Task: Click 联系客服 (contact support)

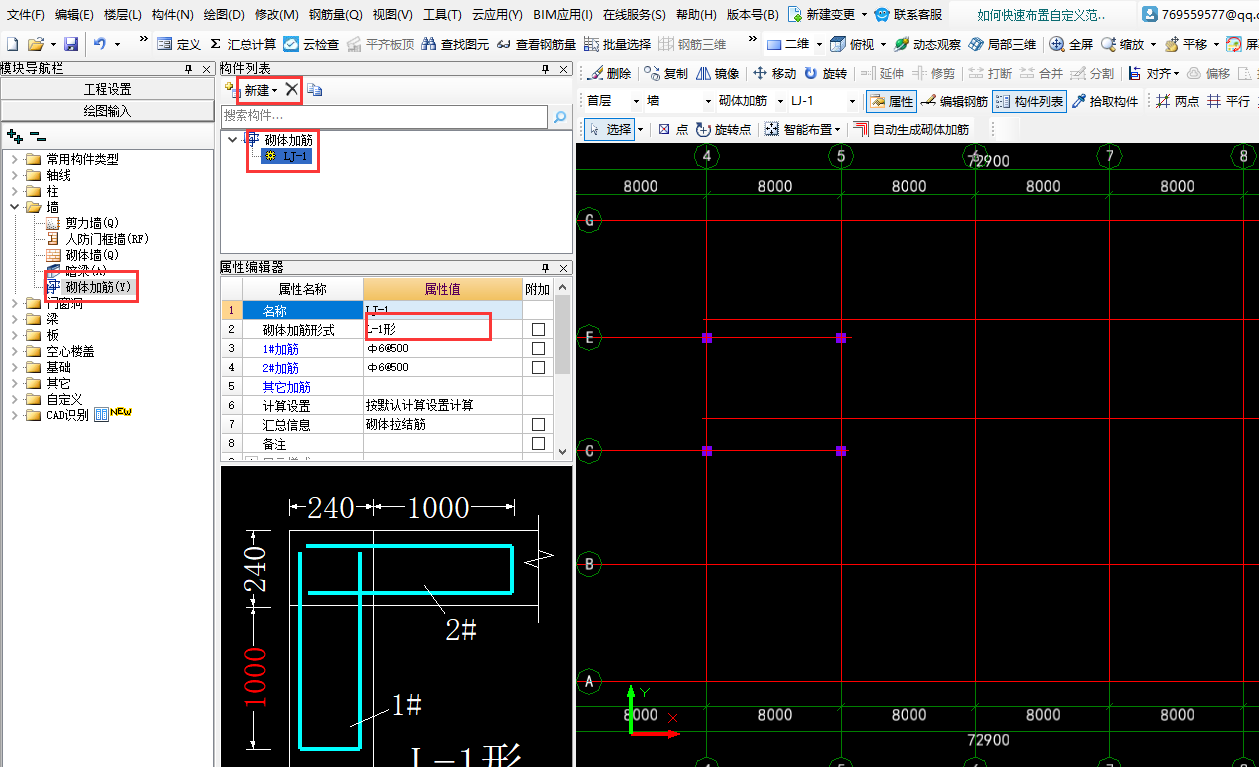Action: [908, 15]
